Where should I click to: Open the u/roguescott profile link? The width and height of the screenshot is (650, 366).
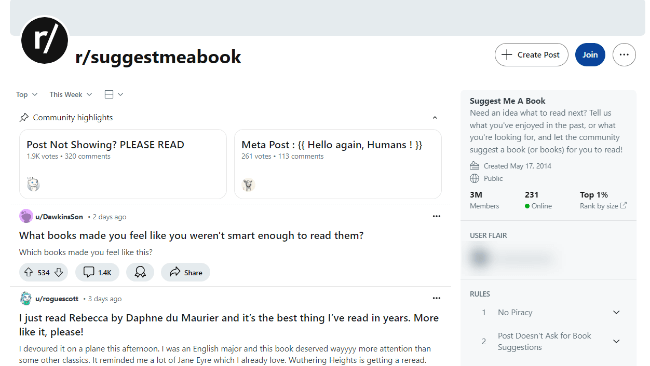tap(57, 298)
